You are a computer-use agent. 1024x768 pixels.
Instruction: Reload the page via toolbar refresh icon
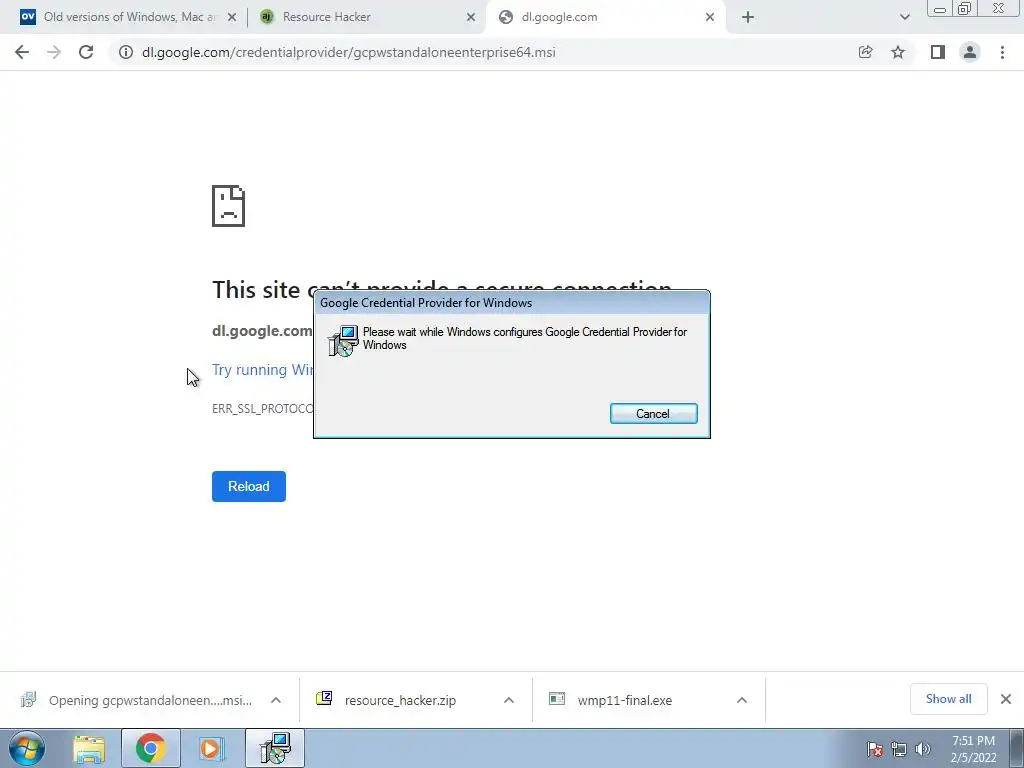click(86, 52)
